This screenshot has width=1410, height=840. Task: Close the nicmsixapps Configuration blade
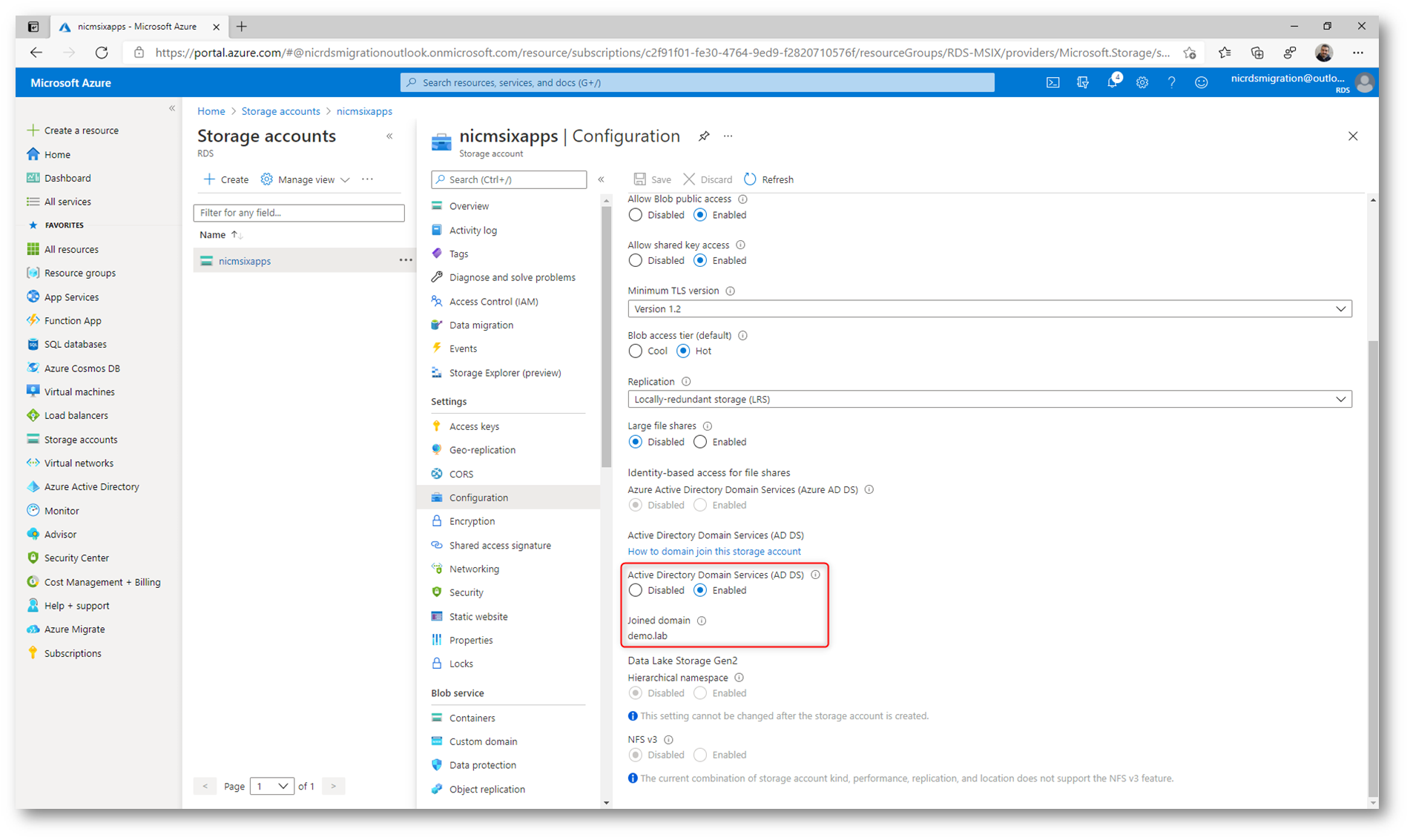[x=1353, y=136]
